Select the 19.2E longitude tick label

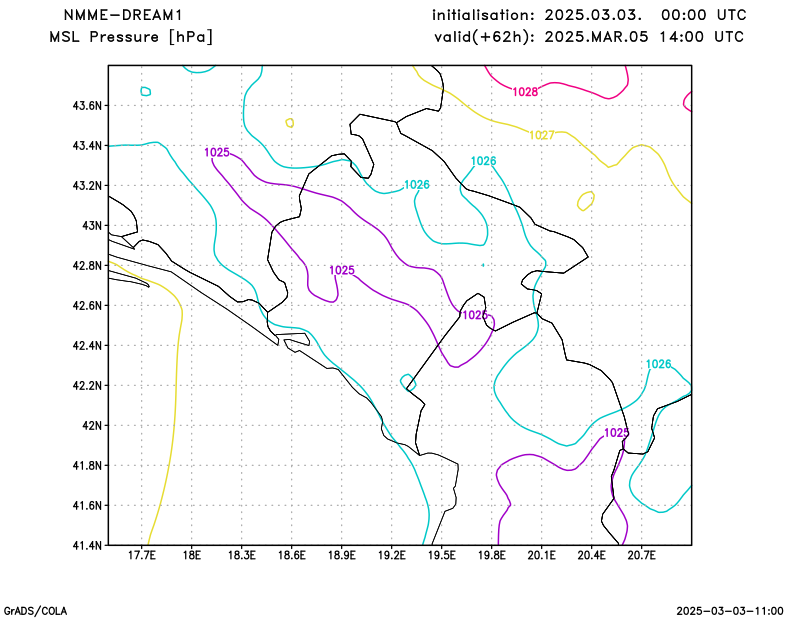pos(392,555)
